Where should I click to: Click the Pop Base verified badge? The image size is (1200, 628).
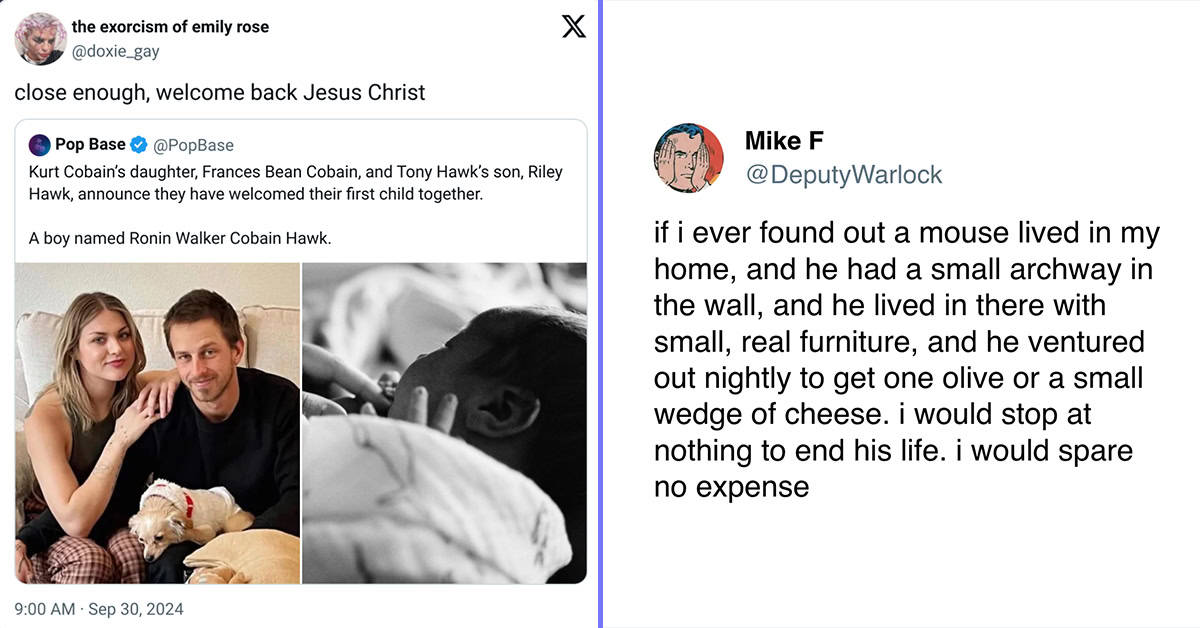(x=139, y=145)
